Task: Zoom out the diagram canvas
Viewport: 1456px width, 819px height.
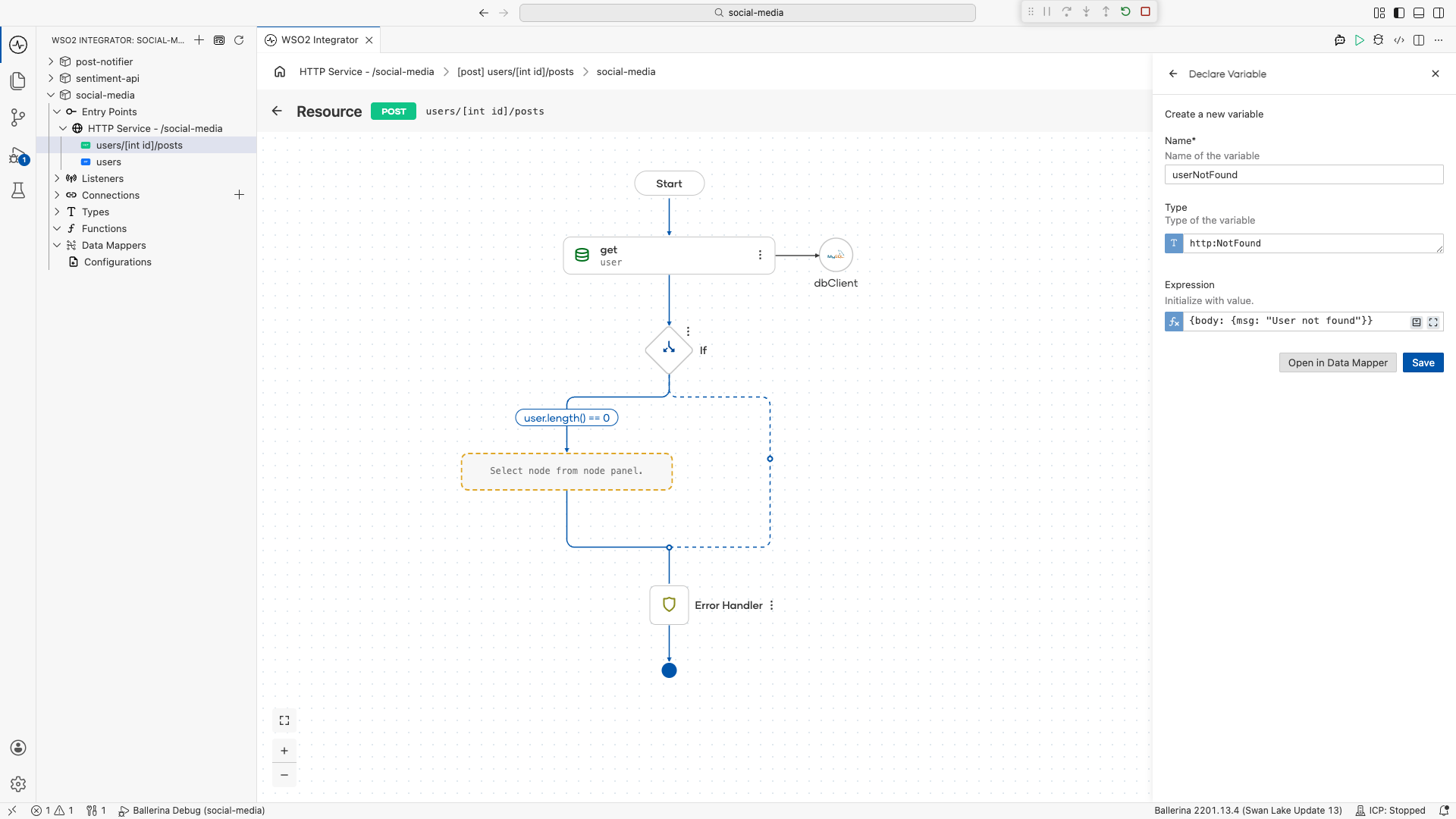Action: 284,775
